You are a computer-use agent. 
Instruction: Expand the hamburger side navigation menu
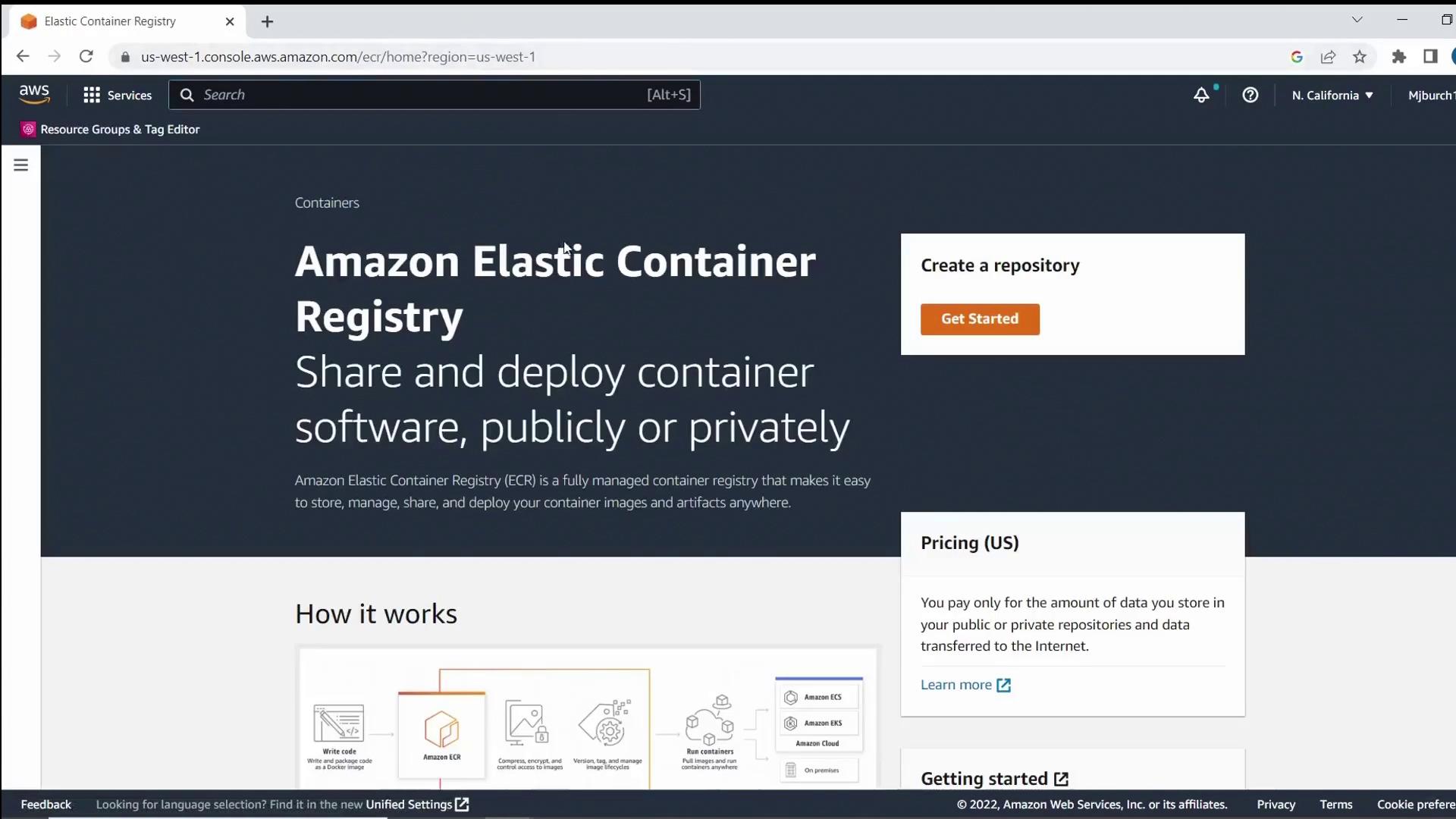click(20, 165)
